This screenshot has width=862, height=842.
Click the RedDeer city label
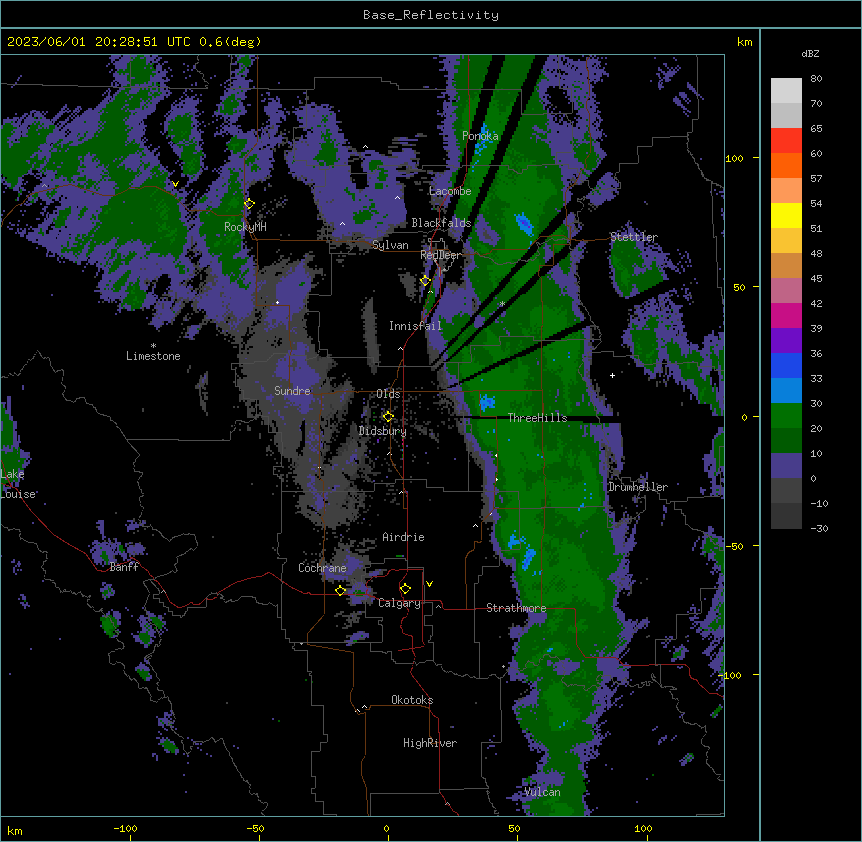pos(441,255)
